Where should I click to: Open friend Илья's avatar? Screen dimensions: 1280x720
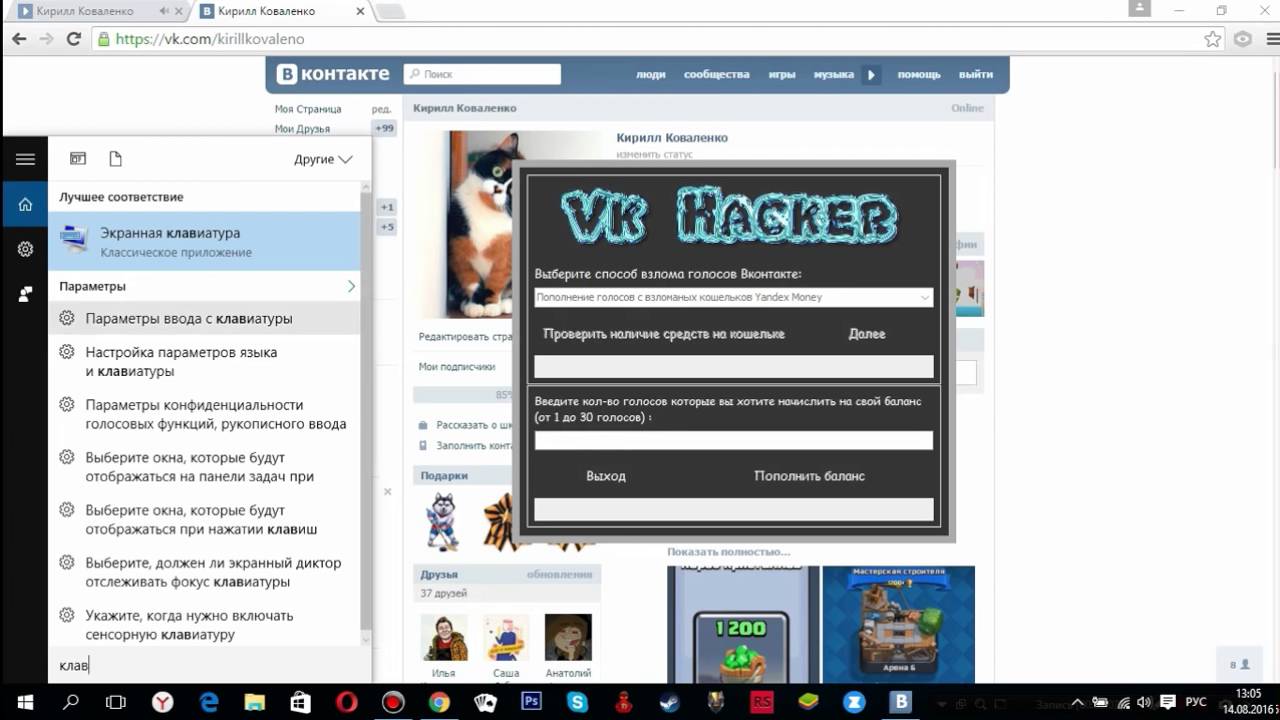tap(444, 637)
